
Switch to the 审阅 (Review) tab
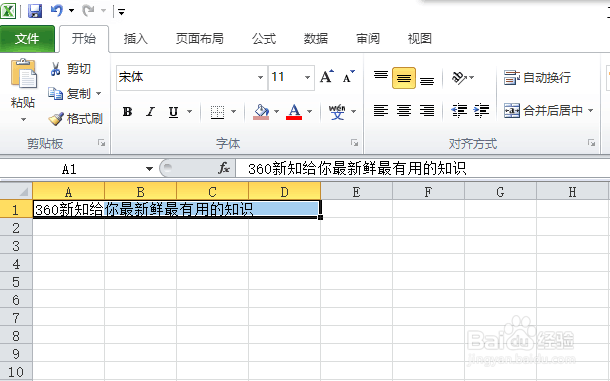[368, 39]
